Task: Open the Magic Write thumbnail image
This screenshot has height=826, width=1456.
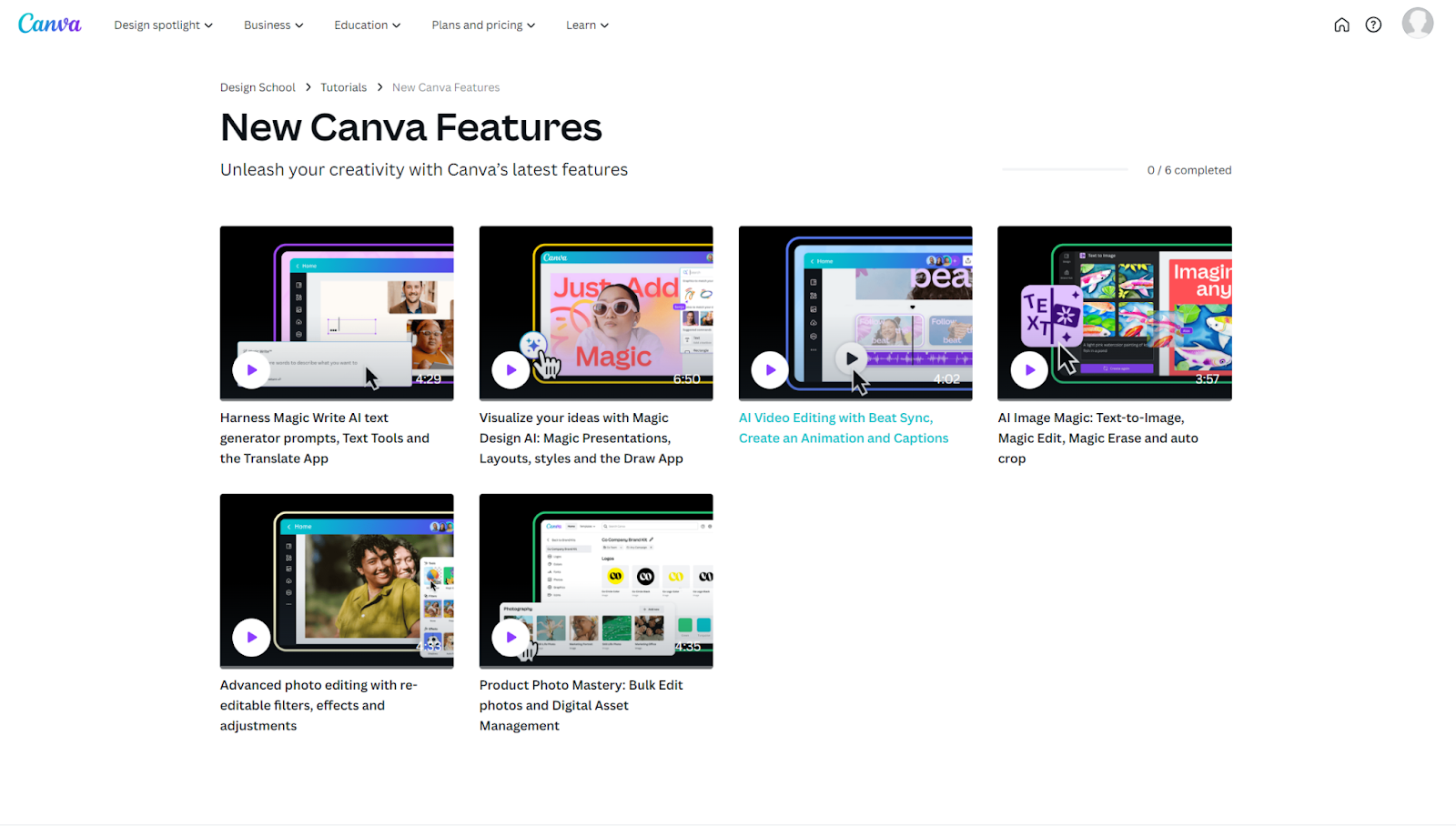Action: pos(337,313)
